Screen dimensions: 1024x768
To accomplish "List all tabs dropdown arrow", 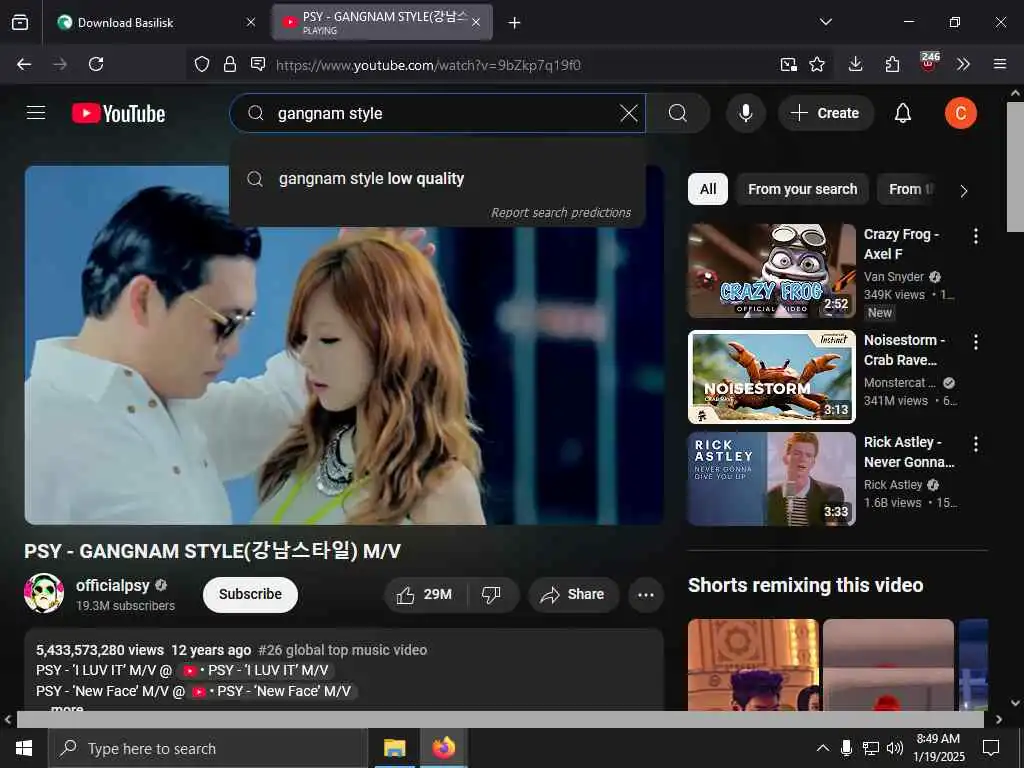I will point(825,22).
